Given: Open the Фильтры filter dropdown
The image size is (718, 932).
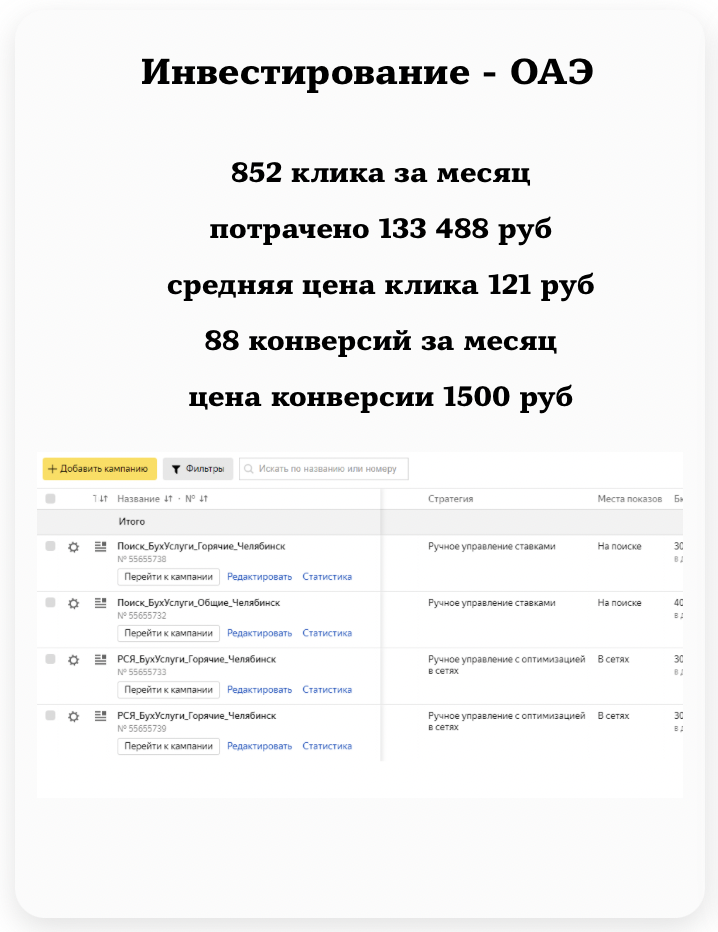Looking at the screenshot, I should (x=198, y=468).
